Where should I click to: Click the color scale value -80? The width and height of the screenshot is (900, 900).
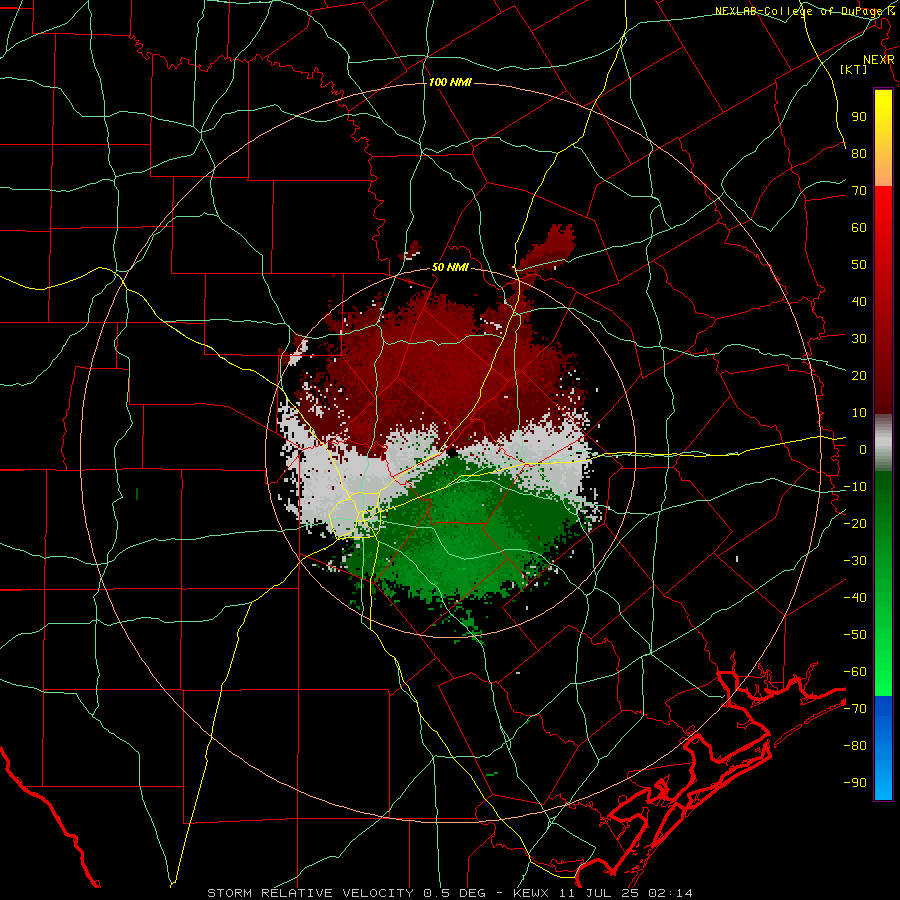[x=855, y=746]
